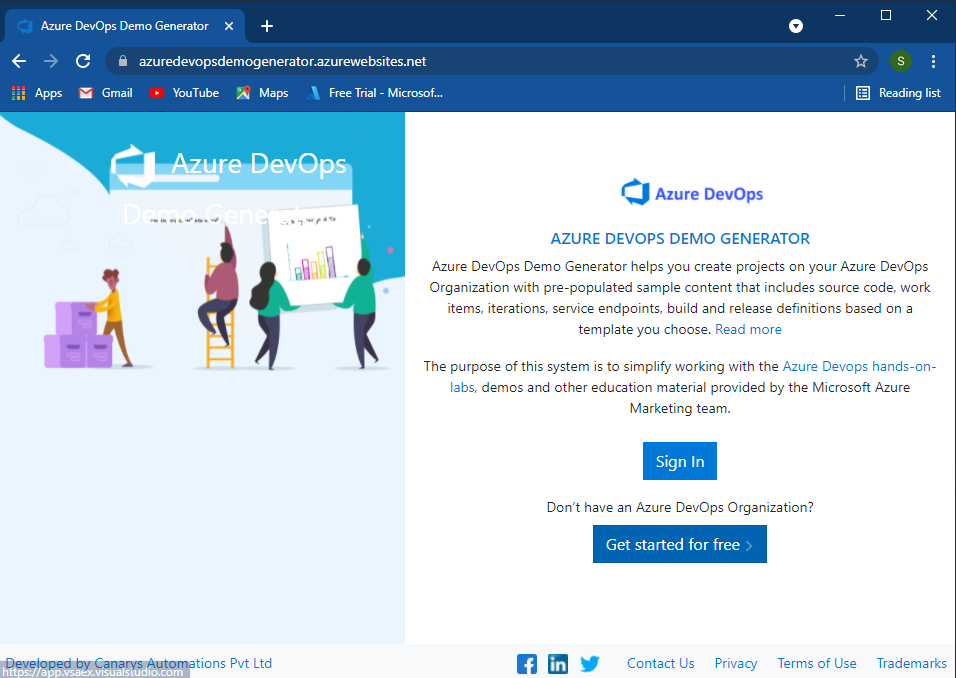Image resolution: width=956 pixels, height=678 pixels.
Task: Open the Gmail bookmark shortcut
Action: [x=104, y=92]
